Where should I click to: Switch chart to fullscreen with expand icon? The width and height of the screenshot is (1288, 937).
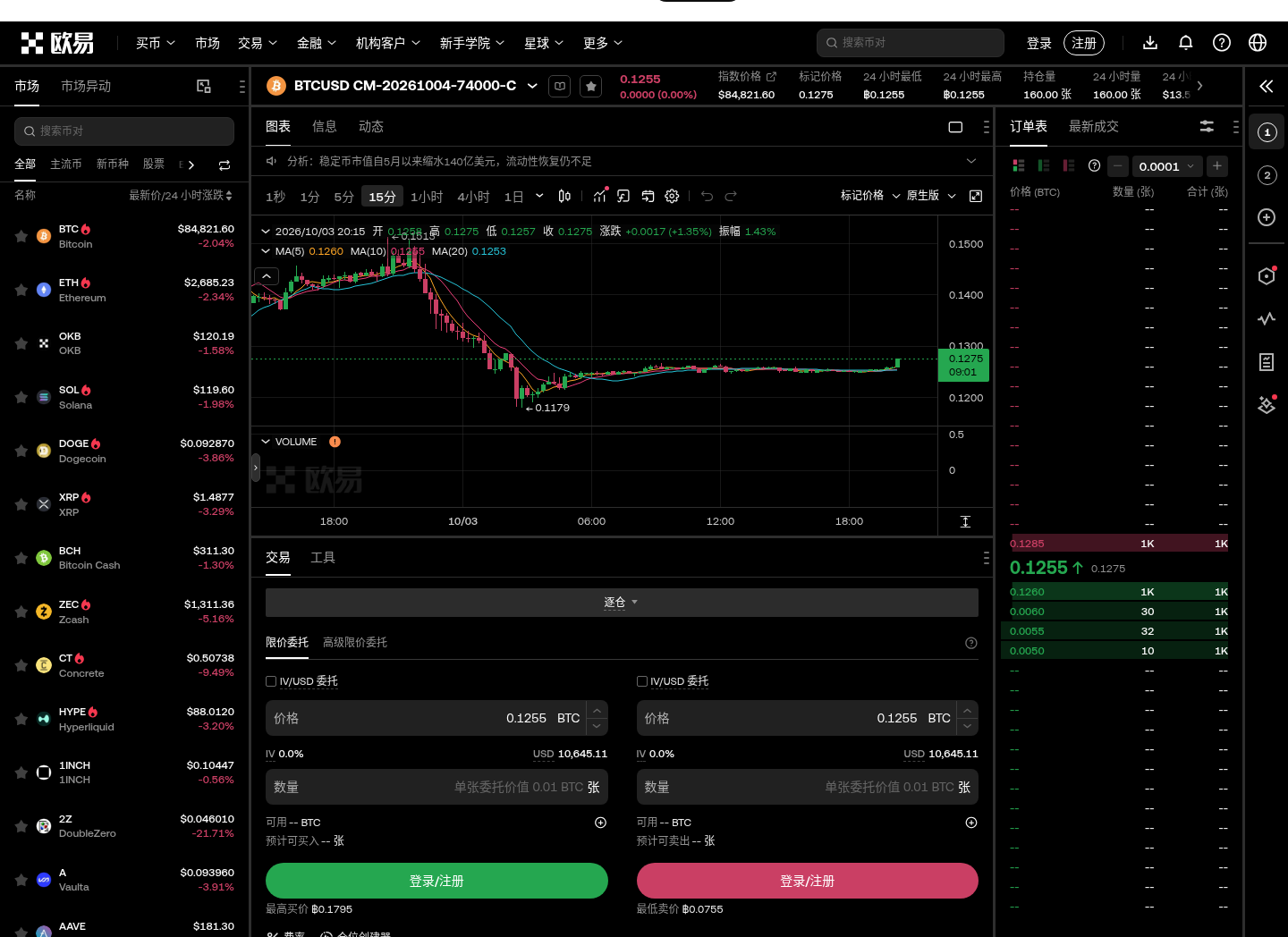click(x=976, y=196)
